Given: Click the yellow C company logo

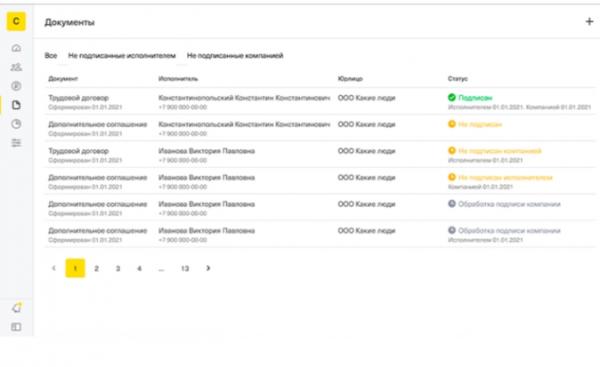Looking at the screenshot, I should [x=16, y=21].
